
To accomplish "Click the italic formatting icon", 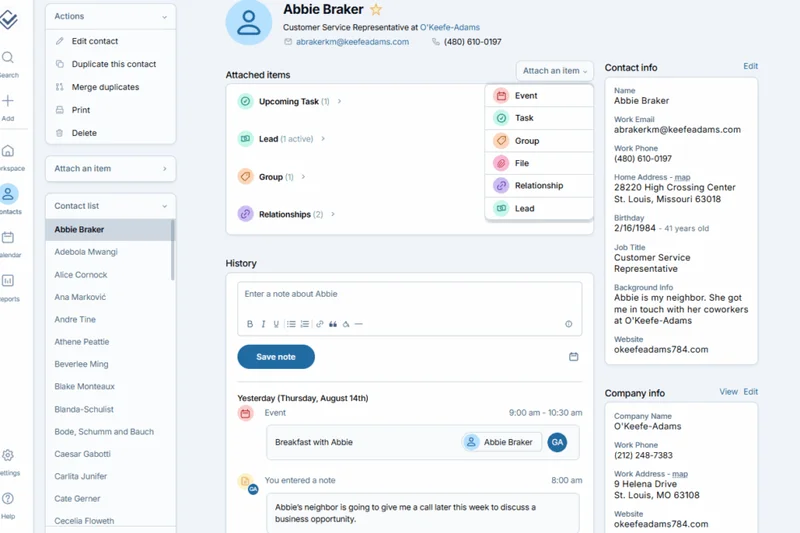I will point(263,324).
